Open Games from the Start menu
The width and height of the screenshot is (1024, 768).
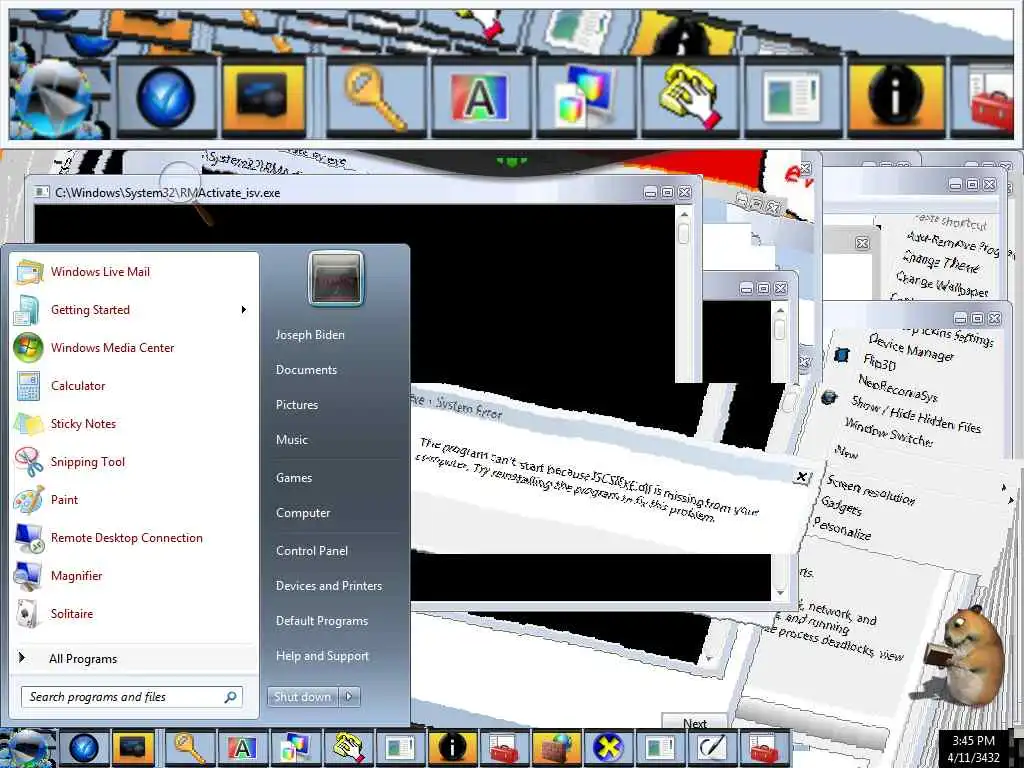[294, 477]
